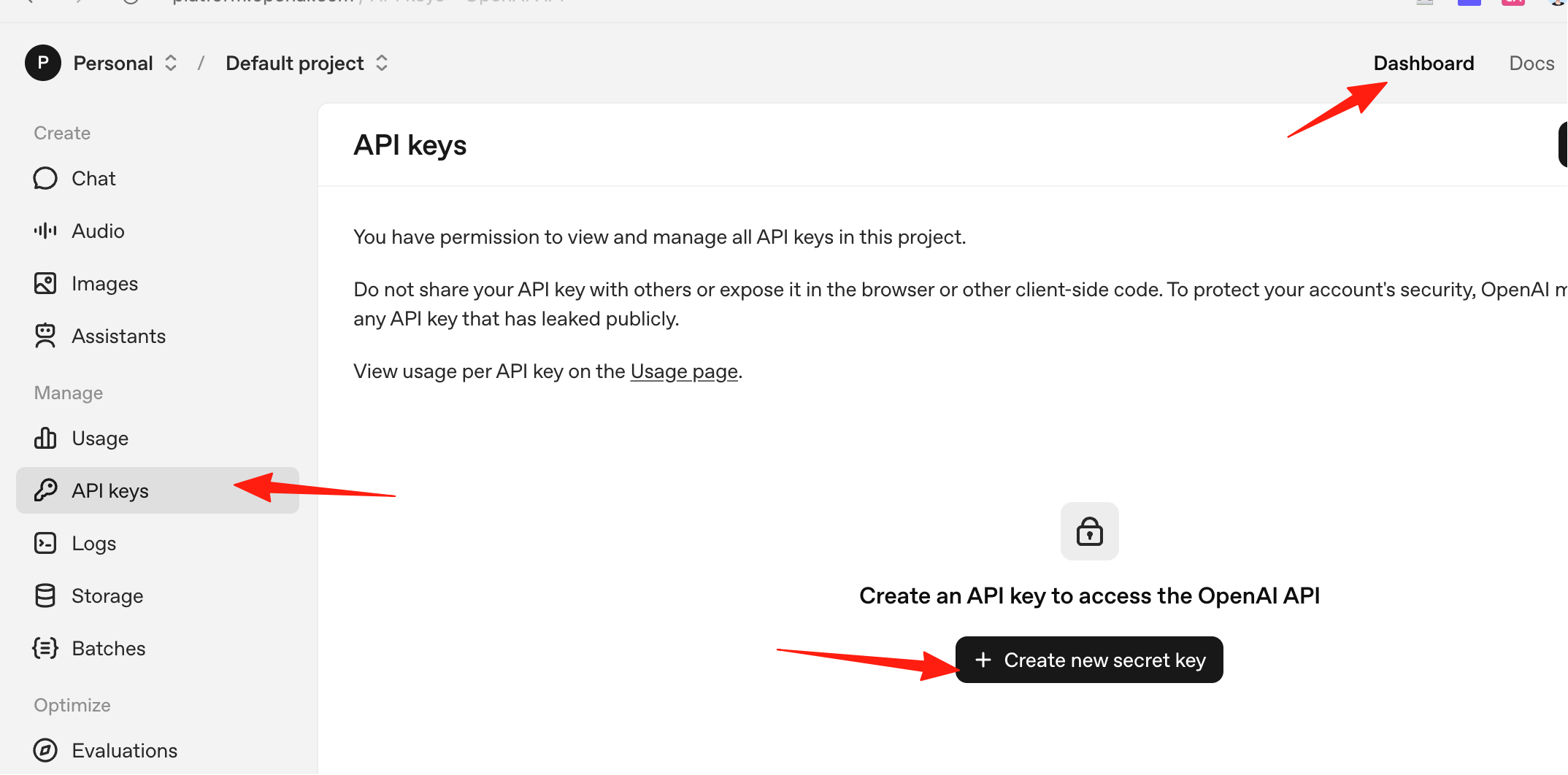This screenshot has height=775, width=1568.
Task: Select the lock icon above the heading
Action: click(1090, 531)
